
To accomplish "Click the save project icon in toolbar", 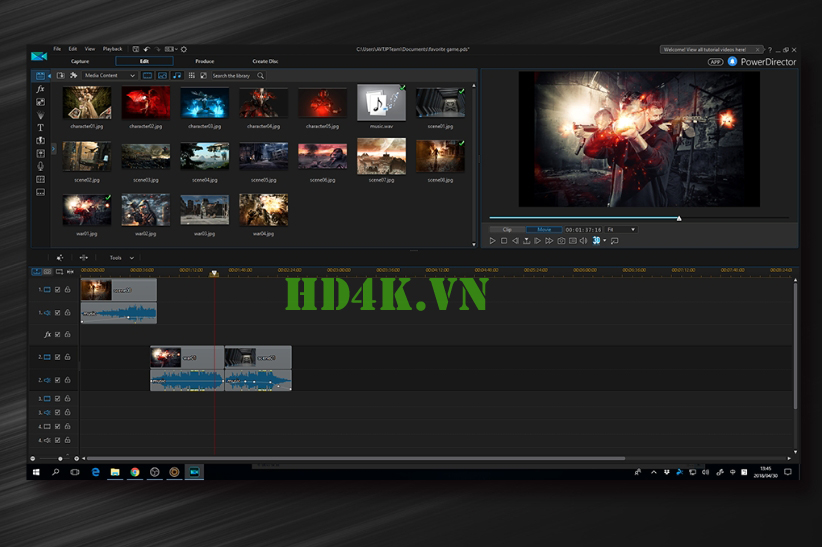I will pyautogui.click(x=136, y=49).
